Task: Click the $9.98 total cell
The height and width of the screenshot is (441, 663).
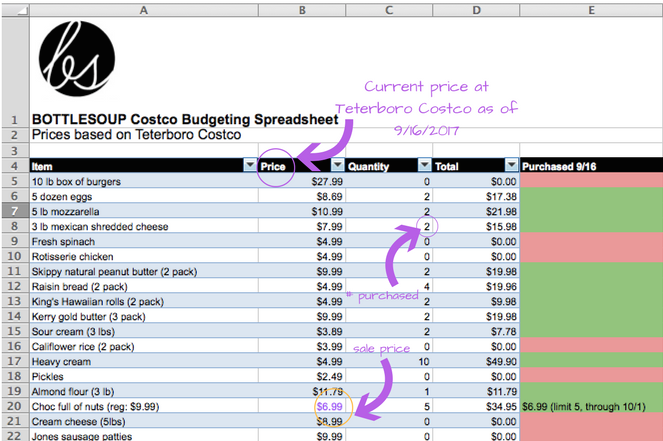Action: point(476,301)
